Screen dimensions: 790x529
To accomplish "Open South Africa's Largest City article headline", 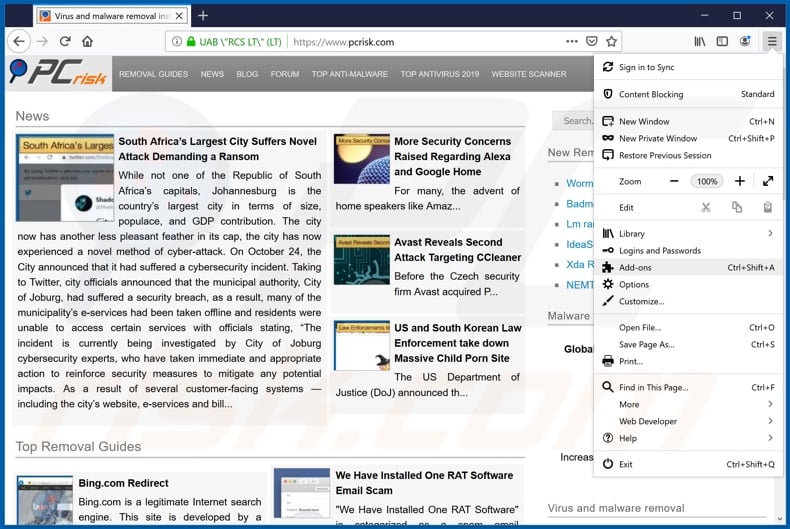I will [218, 149].
